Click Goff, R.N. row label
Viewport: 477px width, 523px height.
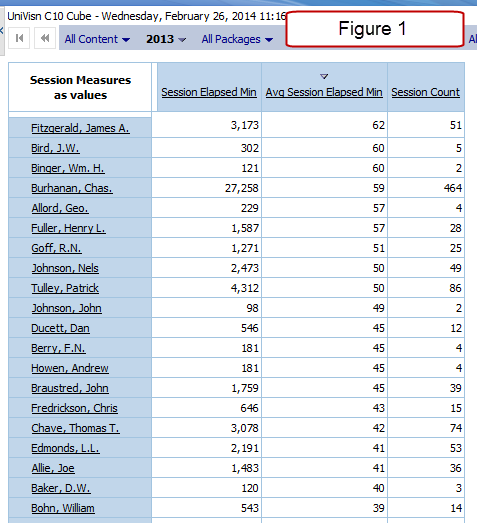56,248
